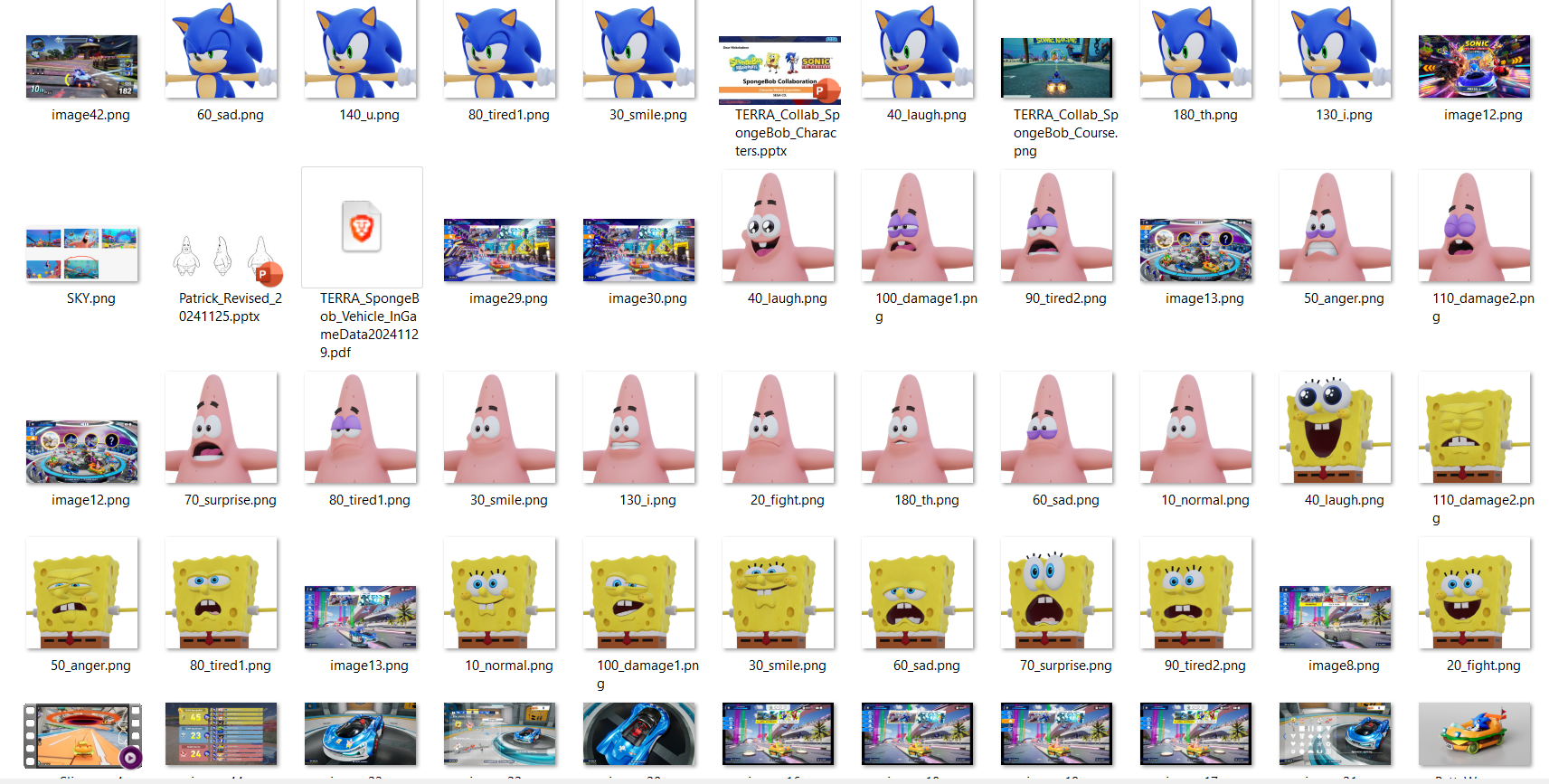Select TERRA_Collab_SpongeBob_Characters.pptx PowerPoint file

(x=779, y=70)
